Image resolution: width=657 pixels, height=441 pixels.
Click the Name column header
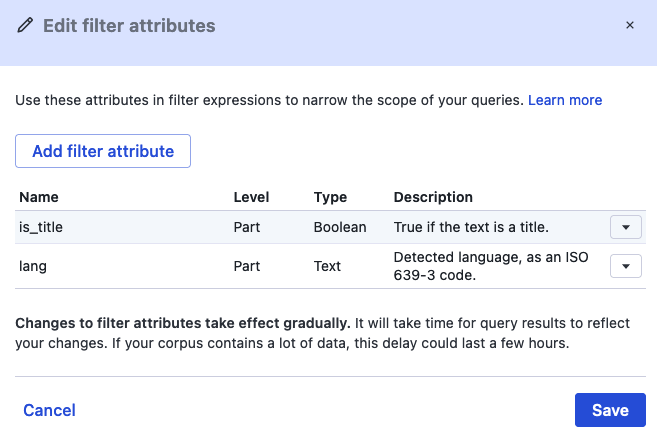(x=39, y=197)
